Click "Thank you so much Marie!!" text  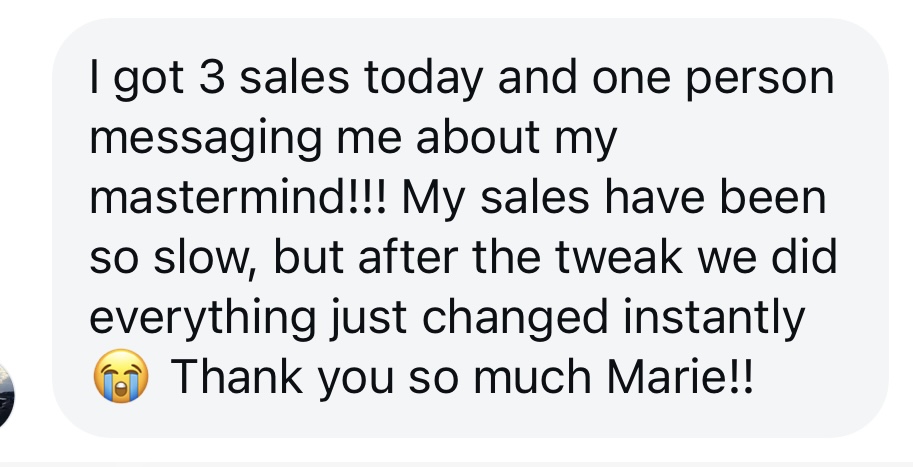467,380
